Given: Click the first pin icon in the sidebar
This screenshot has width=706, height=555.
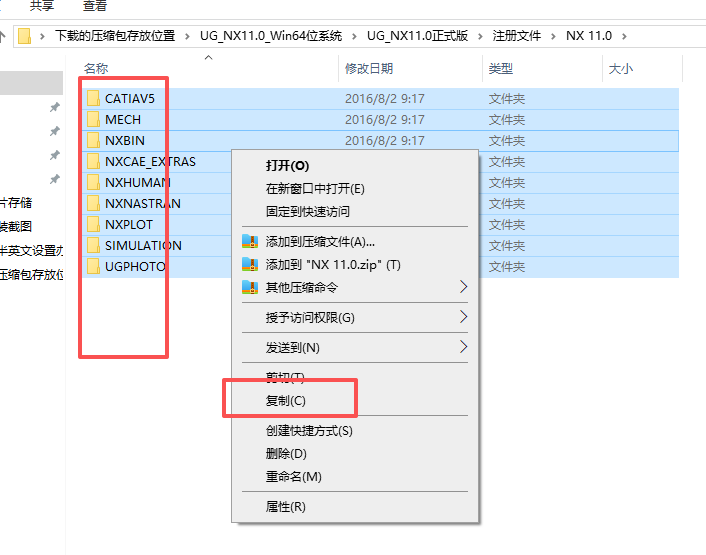Looking at the screenshot, I should pos(54,107).
